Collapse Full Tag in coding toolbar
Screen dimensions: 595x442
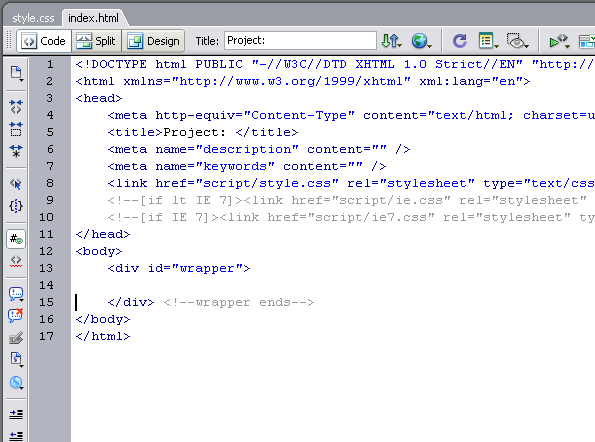pyautogui.click(x=16, y=107)
